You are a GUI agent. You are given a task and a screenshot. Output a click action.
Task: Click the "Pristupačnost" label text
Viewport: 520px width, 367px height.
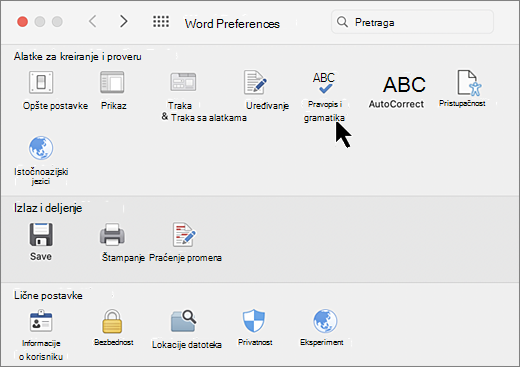tap(462, 103)
